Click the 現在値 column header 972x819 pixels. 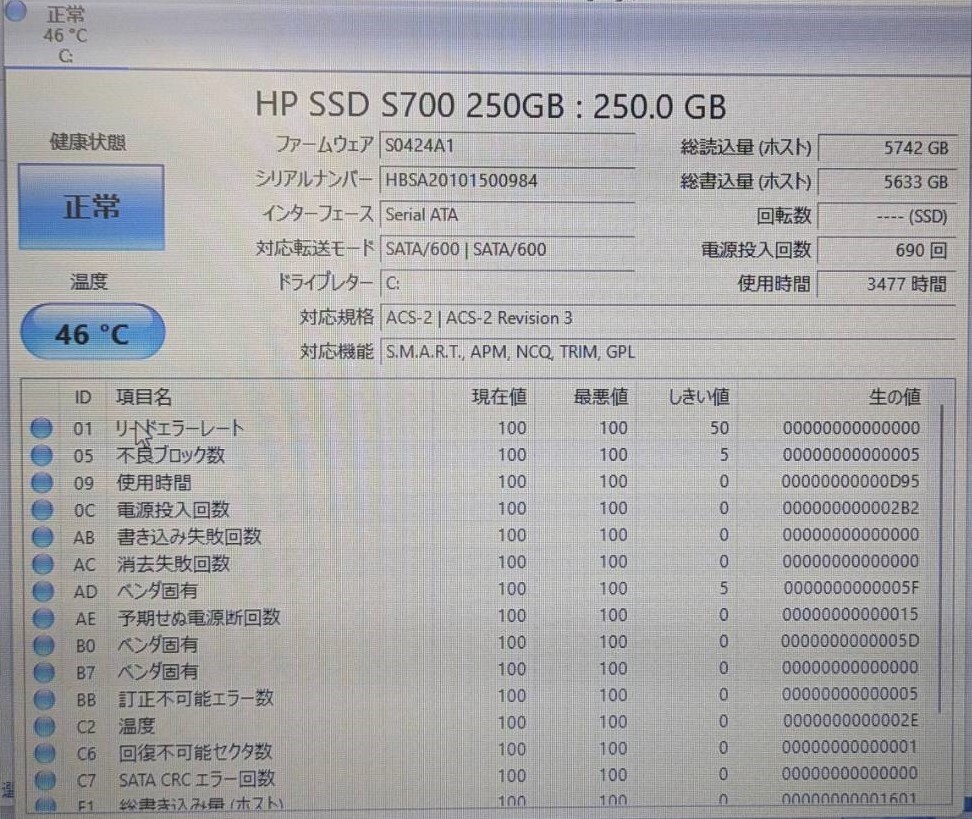(x=500, y=397)
